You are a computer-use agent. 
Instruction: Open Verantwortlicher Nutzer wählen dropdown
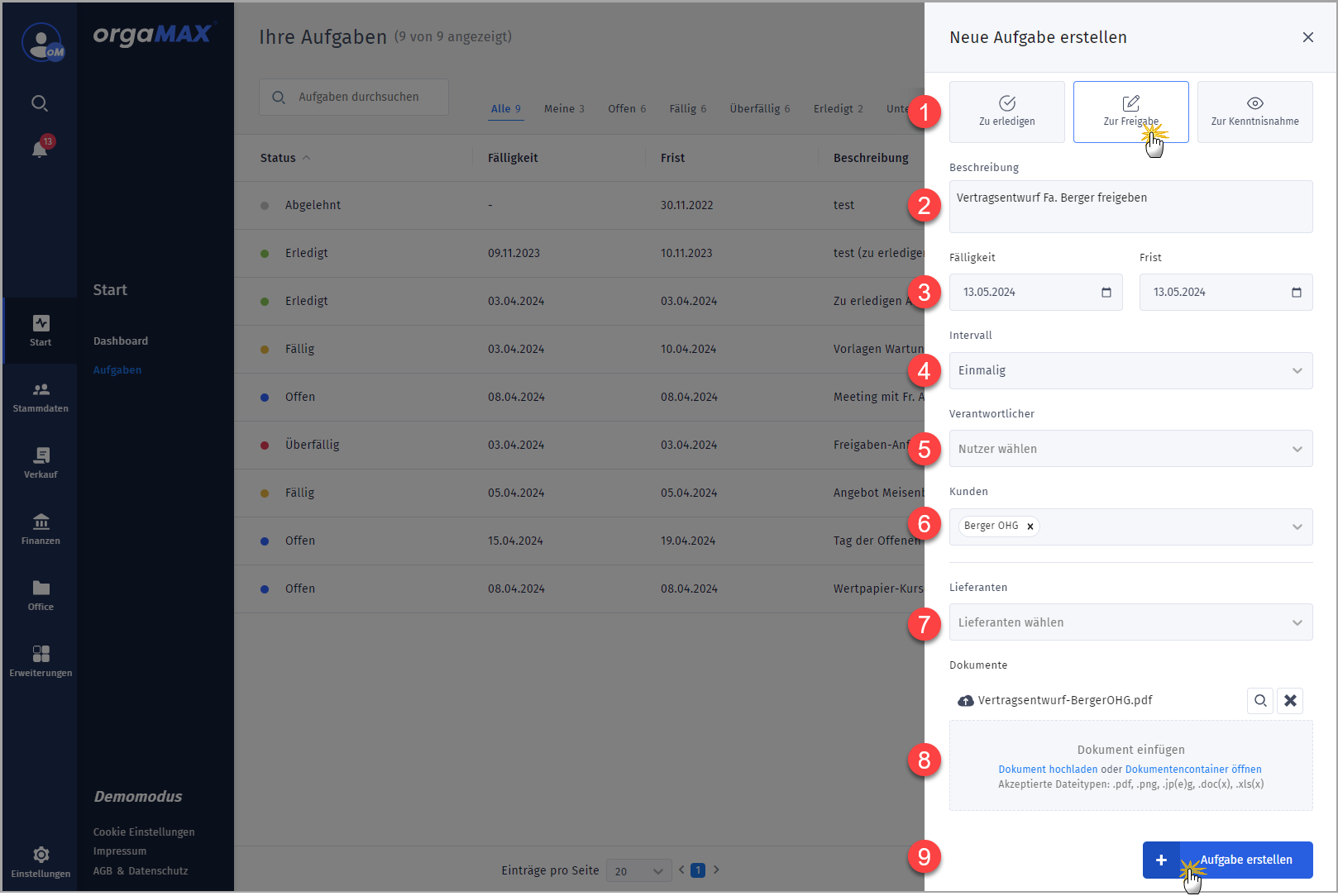[x=1131, y=449]
